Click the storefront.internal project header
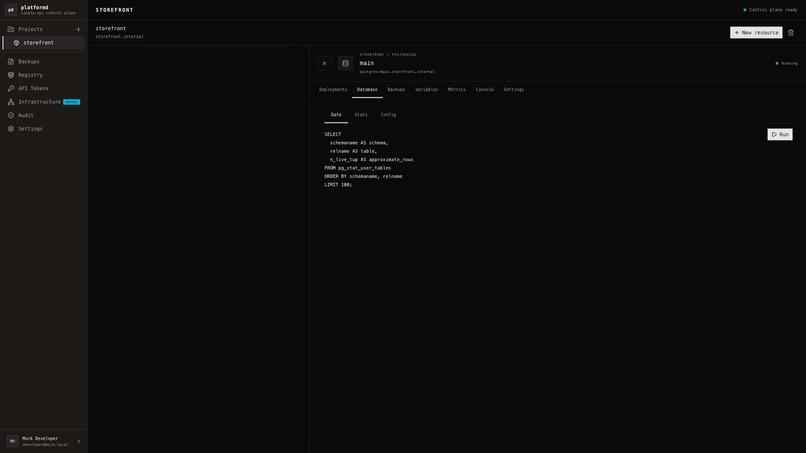The height and width of the screenshot is (453, 806). [120, 37]
